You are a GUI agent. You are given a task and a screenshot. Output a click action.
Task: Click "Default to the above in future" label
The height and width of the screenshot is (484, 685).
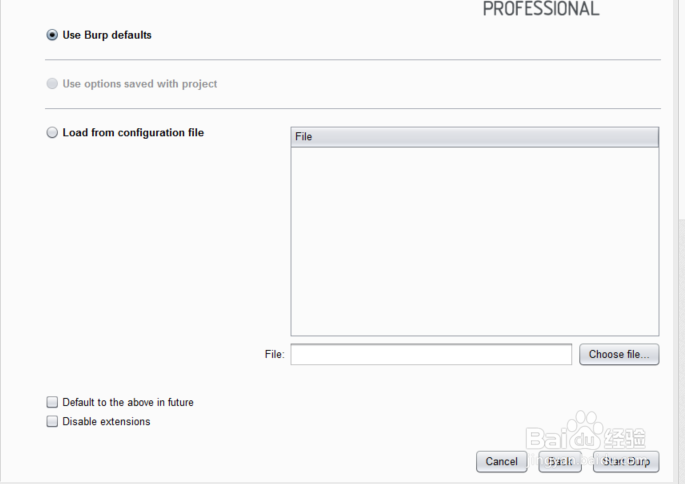click(x=128, y=402)
